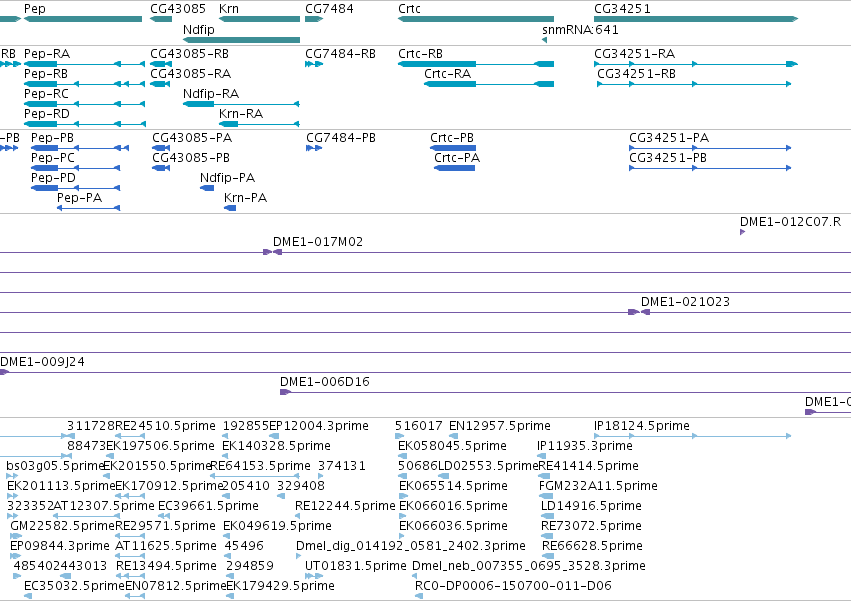
Task: Select the CG43085 gene label
Action: tap(178, 9)
